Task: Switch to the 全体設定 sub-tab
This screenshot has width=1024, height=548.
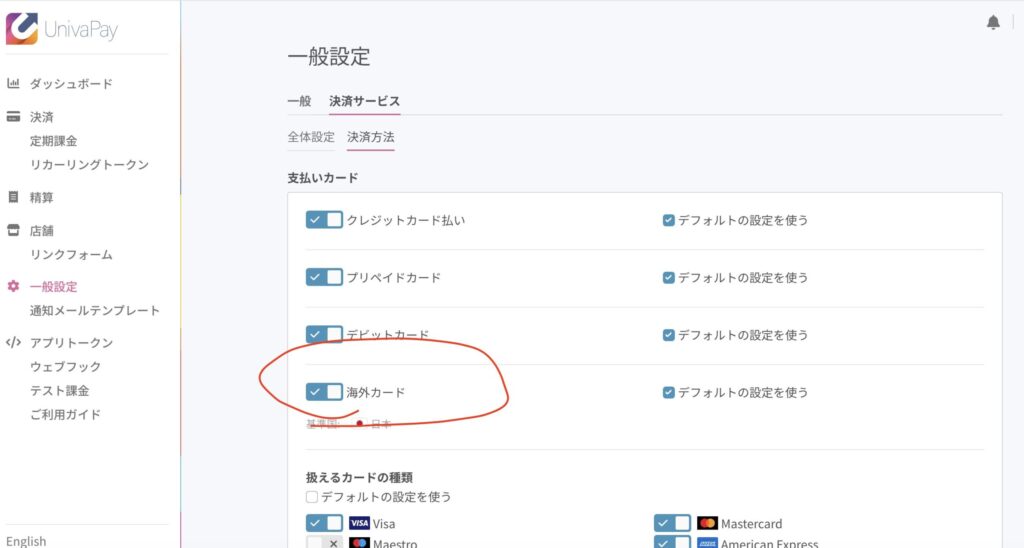Action: point(311,137)
